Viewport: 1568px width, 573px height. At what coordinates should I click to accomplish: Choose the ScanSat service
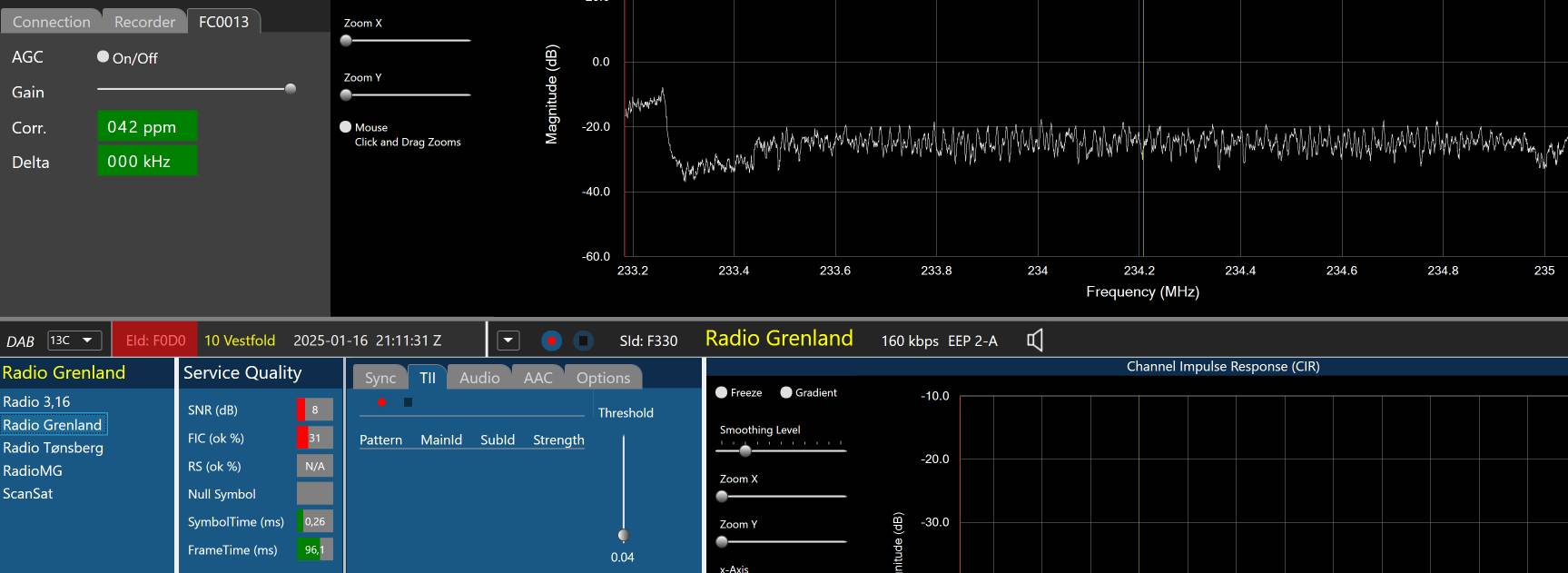tap(28, 493)
